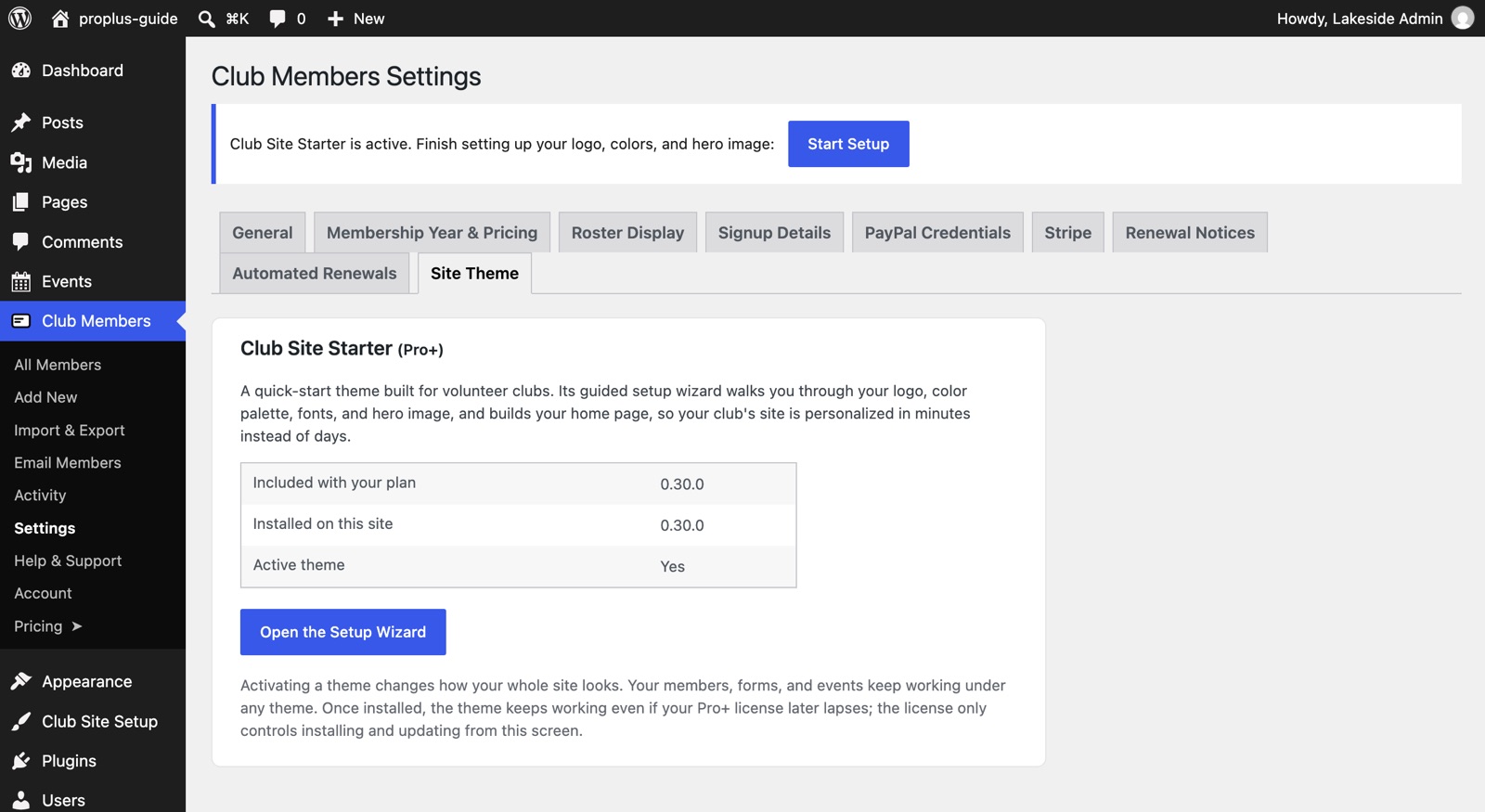The width and height of the screenshot is (1485, 812).
Task: Click the ⌘K search shortcut label
Action: click(x=238, y=19)
